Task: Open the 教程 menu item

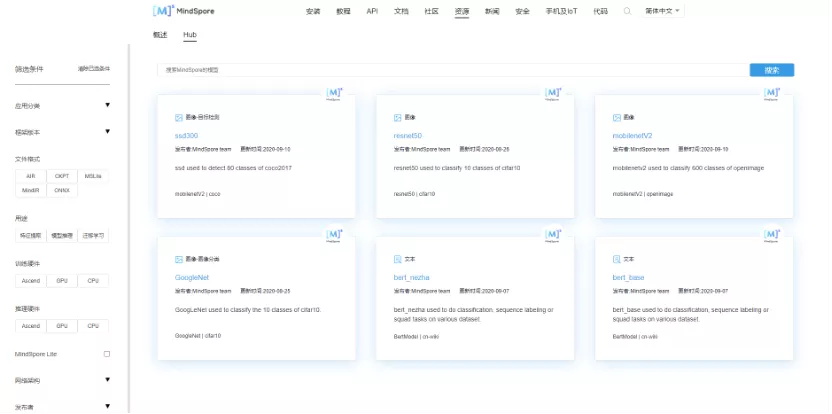Action: pyautogui.click(x=343, y=11)
